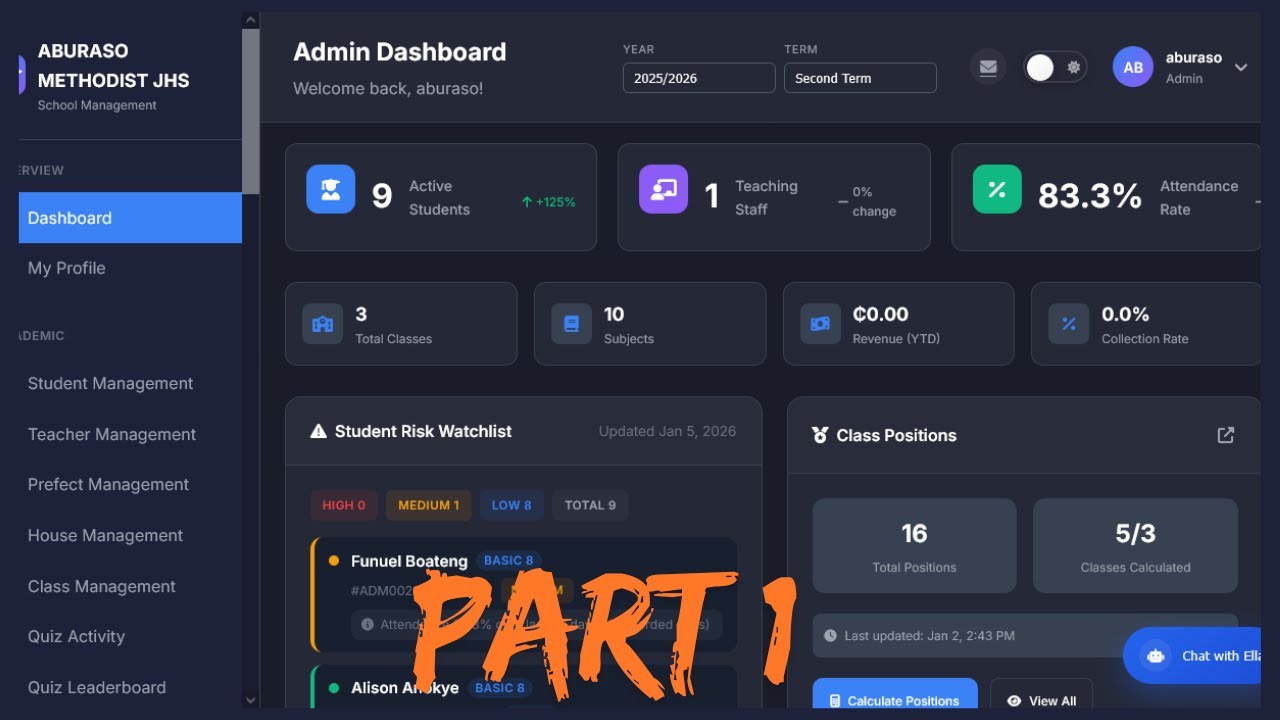Open Quiz Leaderboard in the sidebar
Image resolution: width=1280 pixels, height=720 pixels.
96,687
